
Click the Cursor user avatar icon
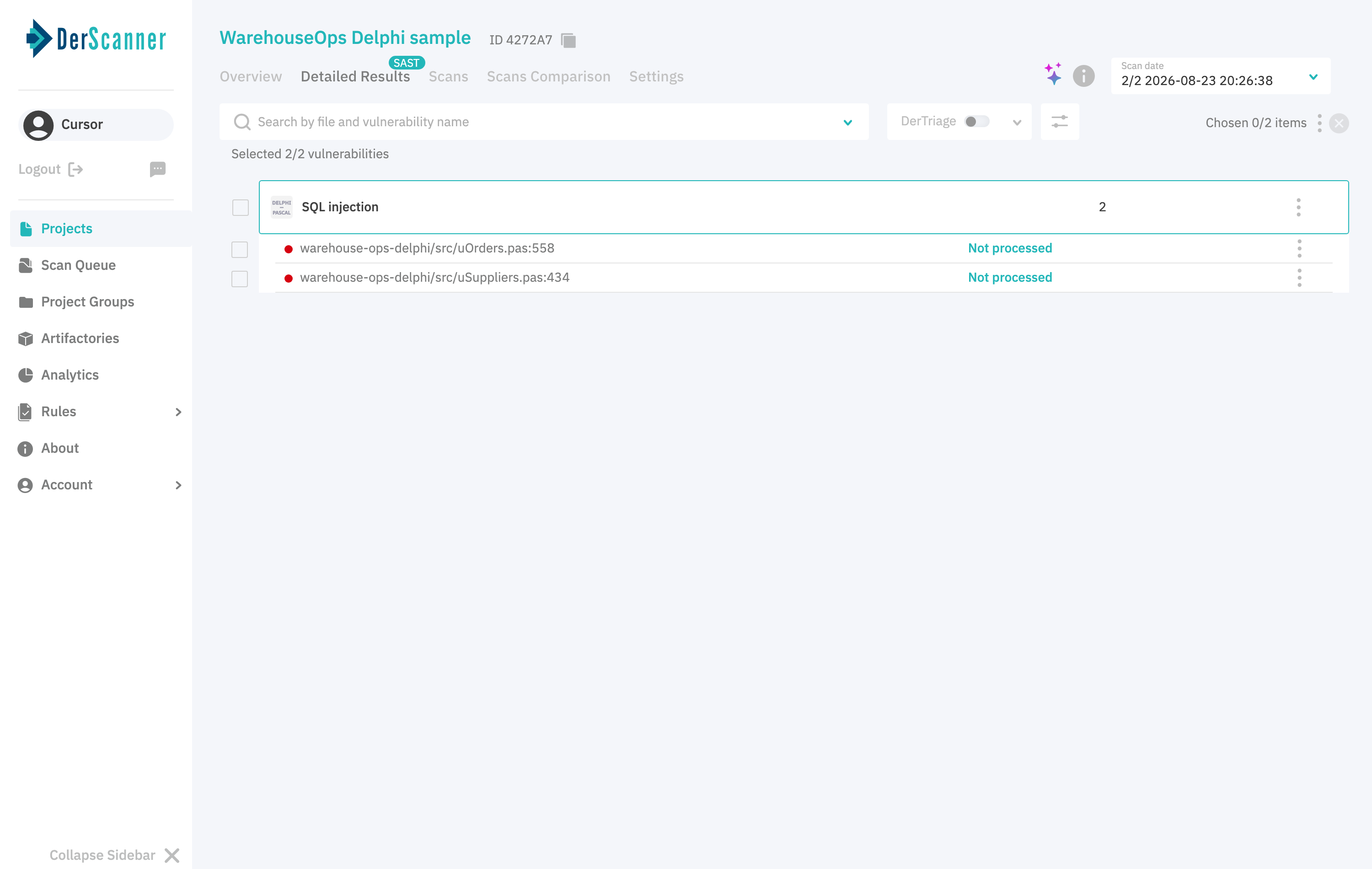click(x=38, y=125)
